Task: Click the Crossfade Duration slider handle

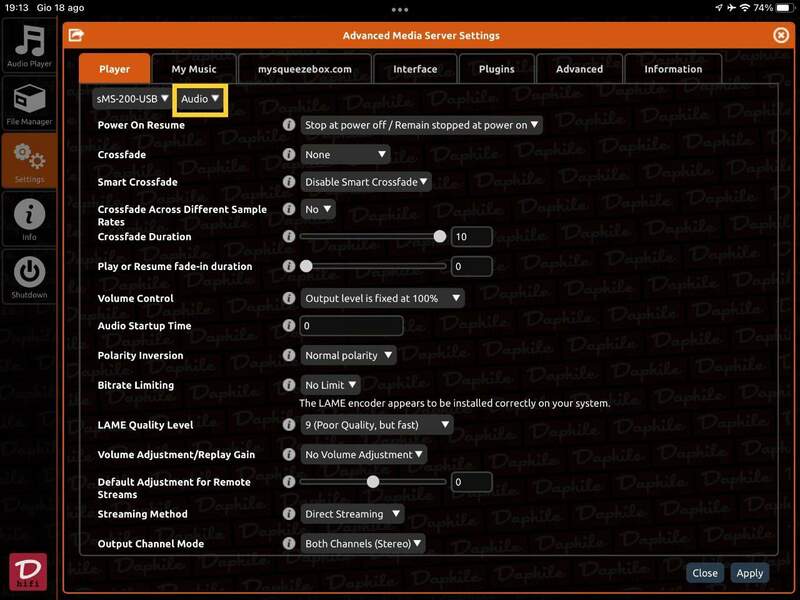Action: (x=439, y=237)
